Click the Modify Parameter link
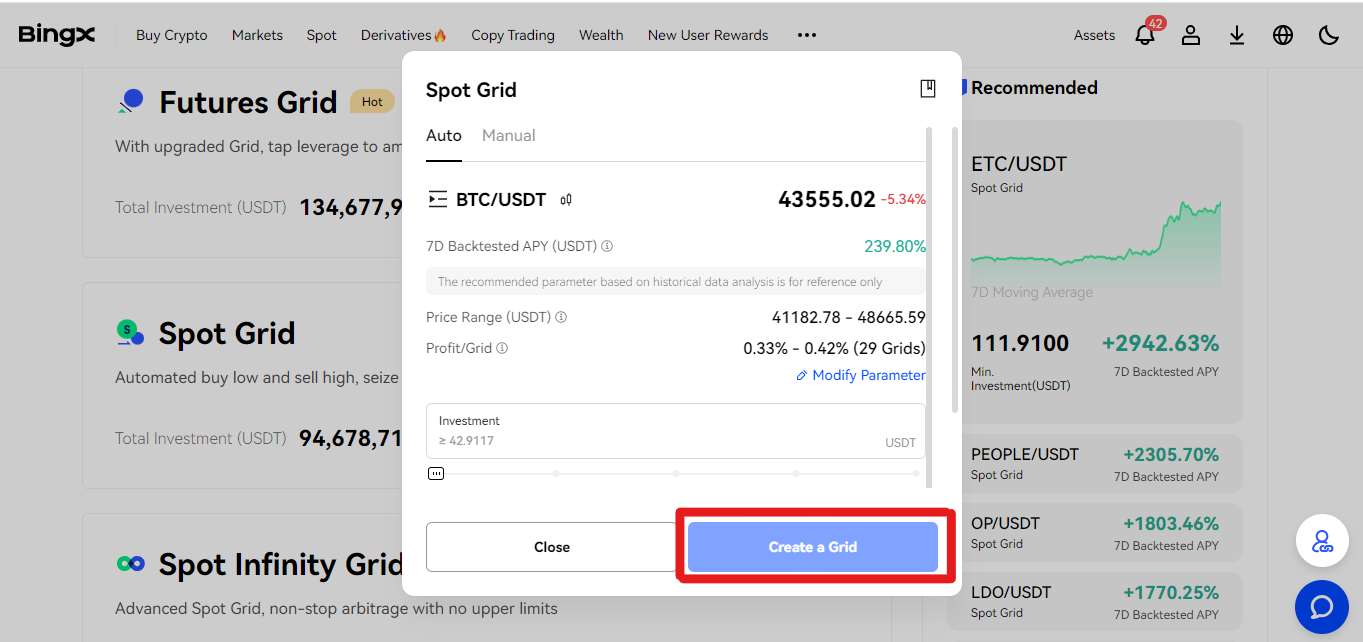1363x642 pixels. (861, 375)
